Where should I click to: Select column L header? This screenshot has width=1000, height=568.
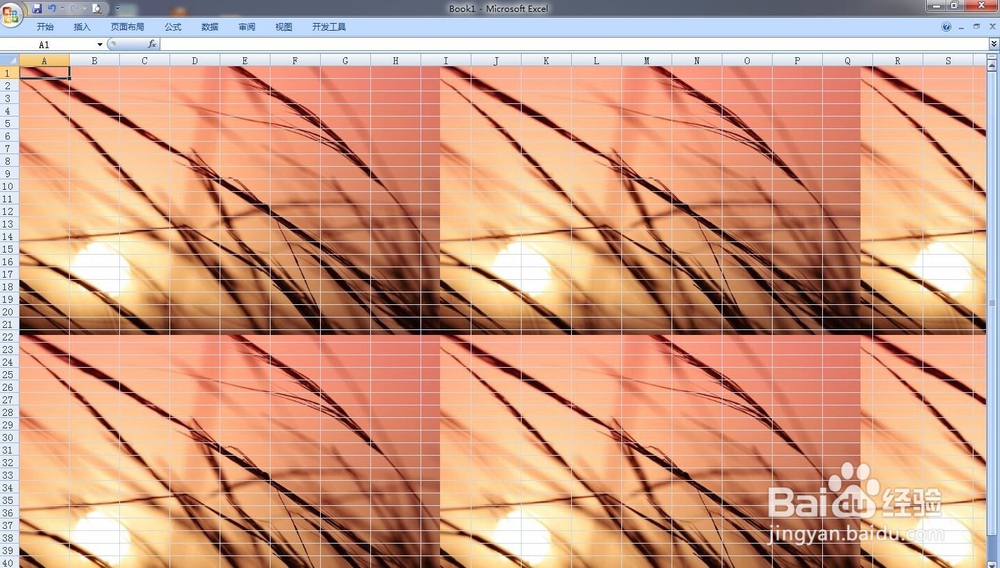596,61
